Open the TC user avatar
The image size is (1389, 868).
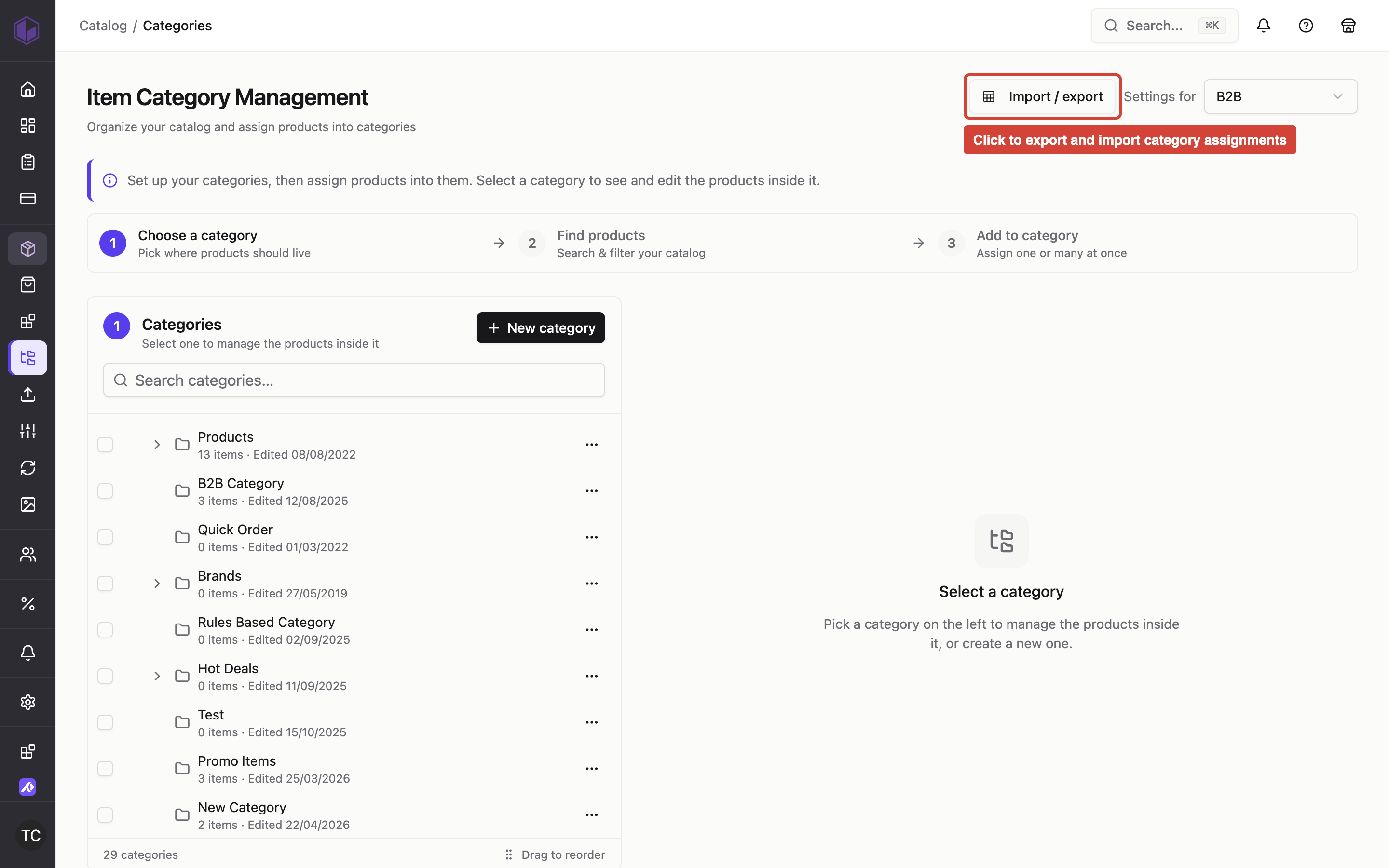30,835
